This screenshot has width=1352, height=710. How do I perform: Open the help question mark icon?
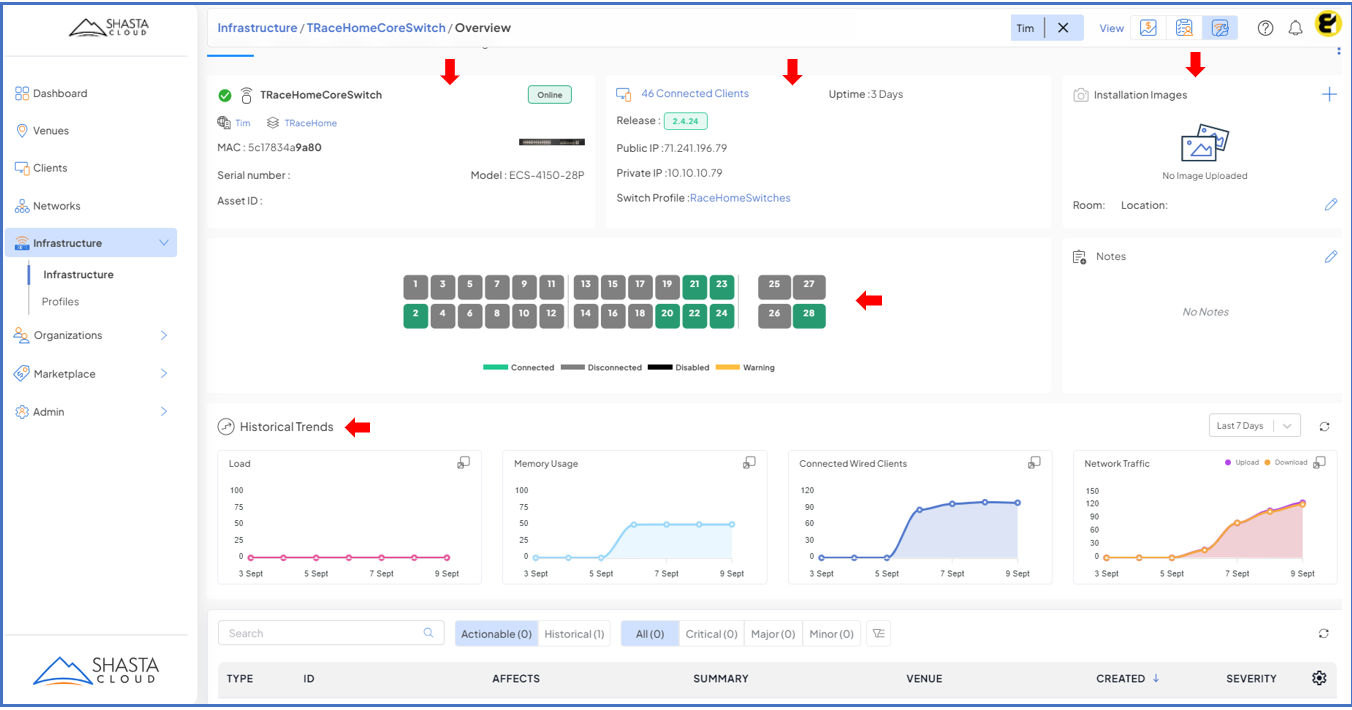tap(1265, 28)
